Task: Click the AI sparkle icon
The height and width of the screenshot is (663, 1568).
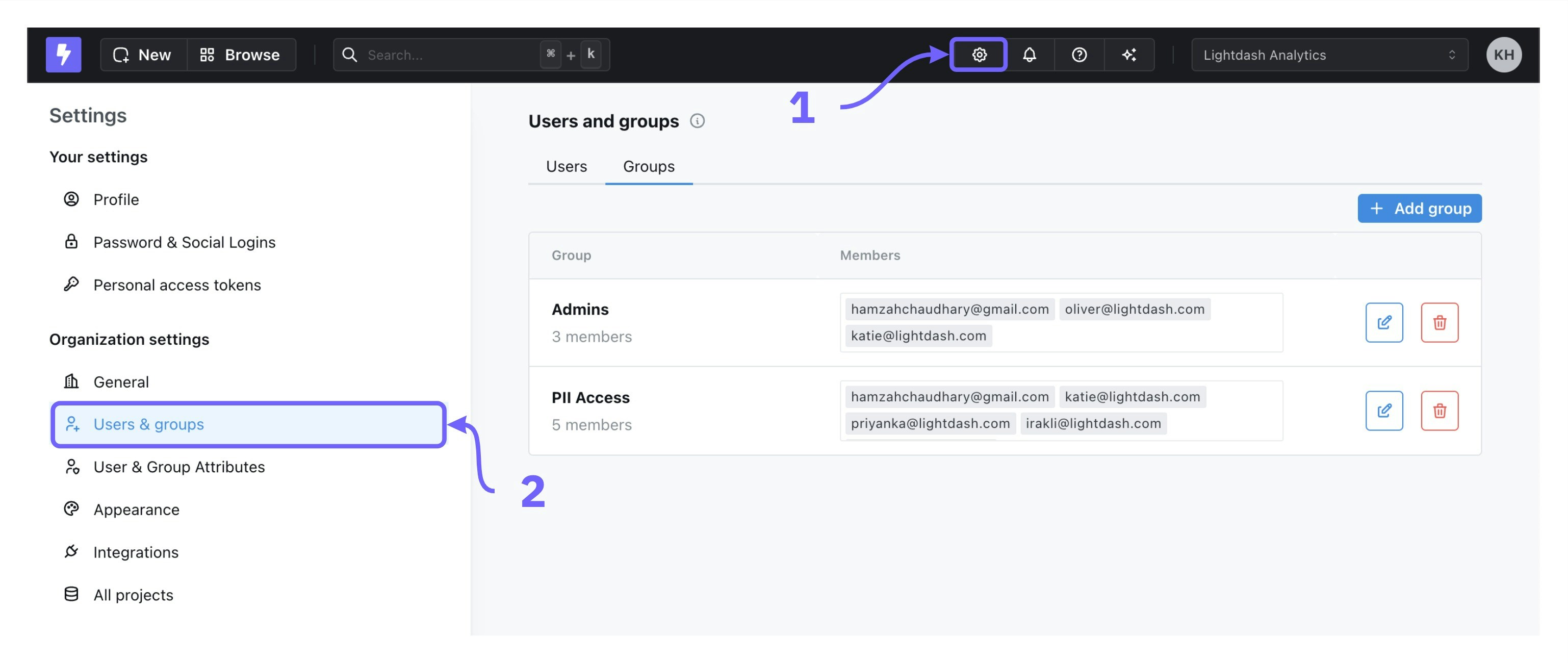Action: (1128, 55)
